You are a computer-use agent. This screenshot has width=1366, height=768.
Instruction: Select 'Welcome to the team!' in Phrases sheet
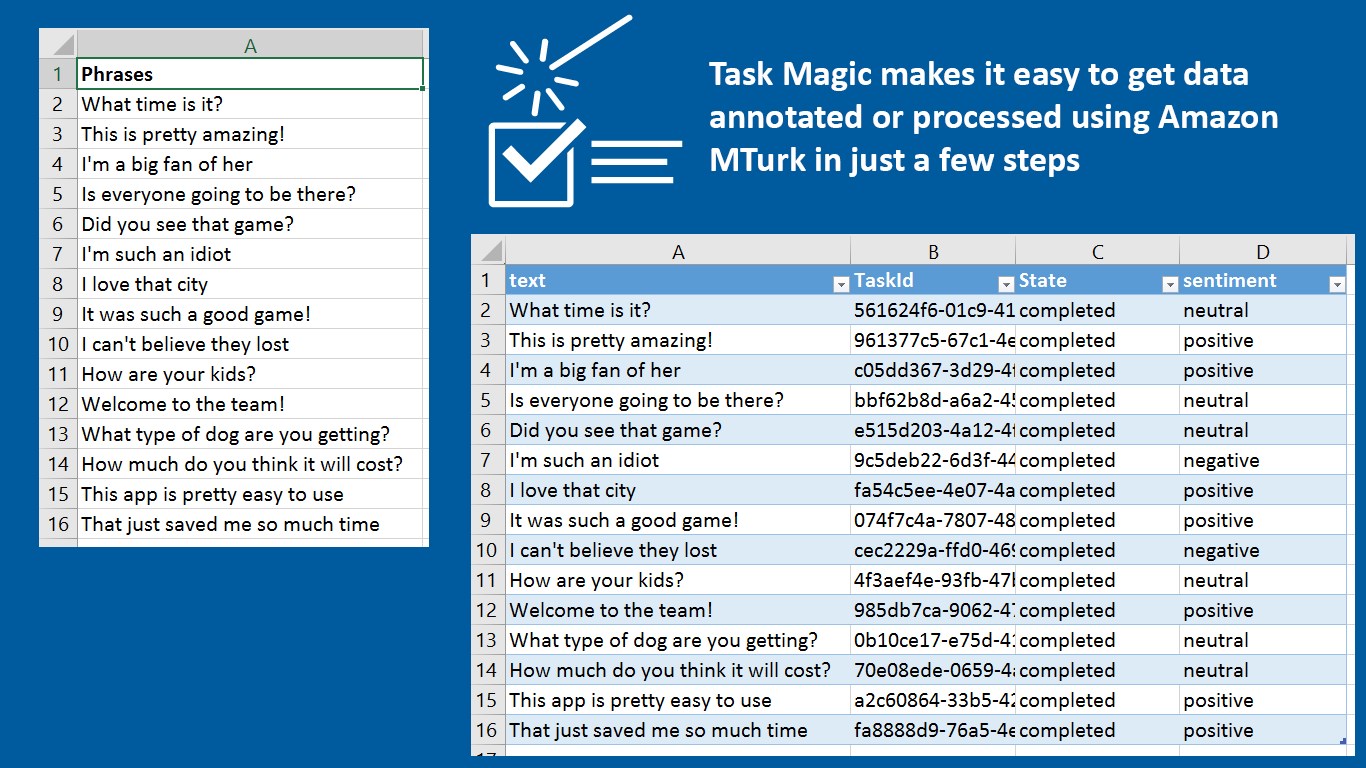click(x=250, y=404)
